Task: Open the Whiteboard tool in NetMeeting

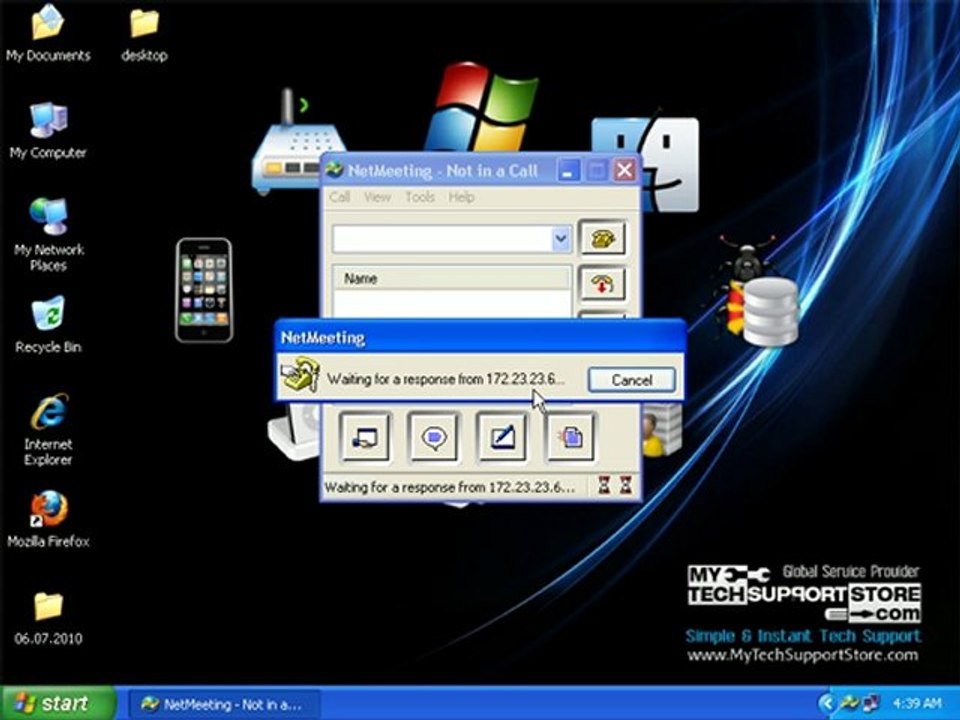Action: click(x=501, y=437)
